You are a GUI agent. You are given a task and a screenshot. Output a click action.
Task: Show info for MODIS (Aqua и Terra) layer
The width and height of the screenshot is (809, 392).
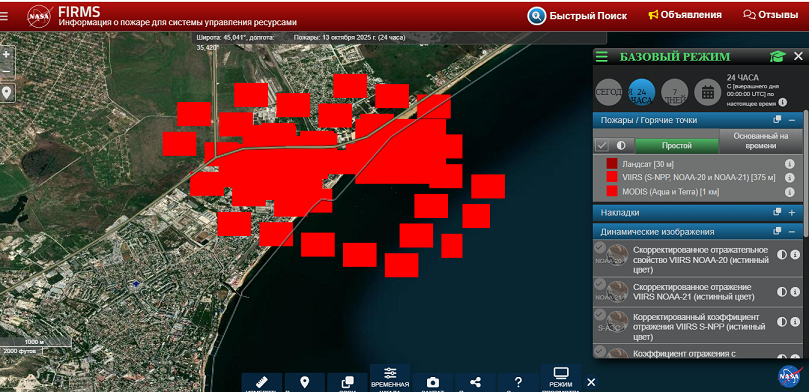(x=789, y=192)
